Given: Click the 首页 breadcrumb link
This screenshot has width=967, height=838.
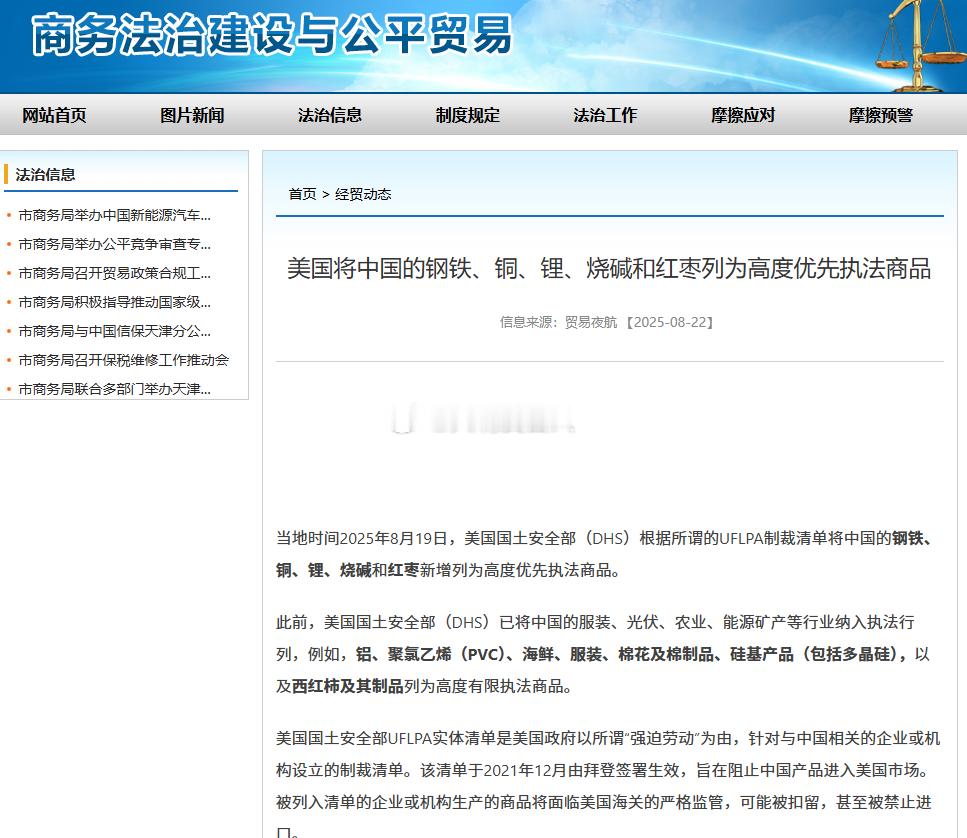Looking at the screenshot, I should (x=302, y=194).
